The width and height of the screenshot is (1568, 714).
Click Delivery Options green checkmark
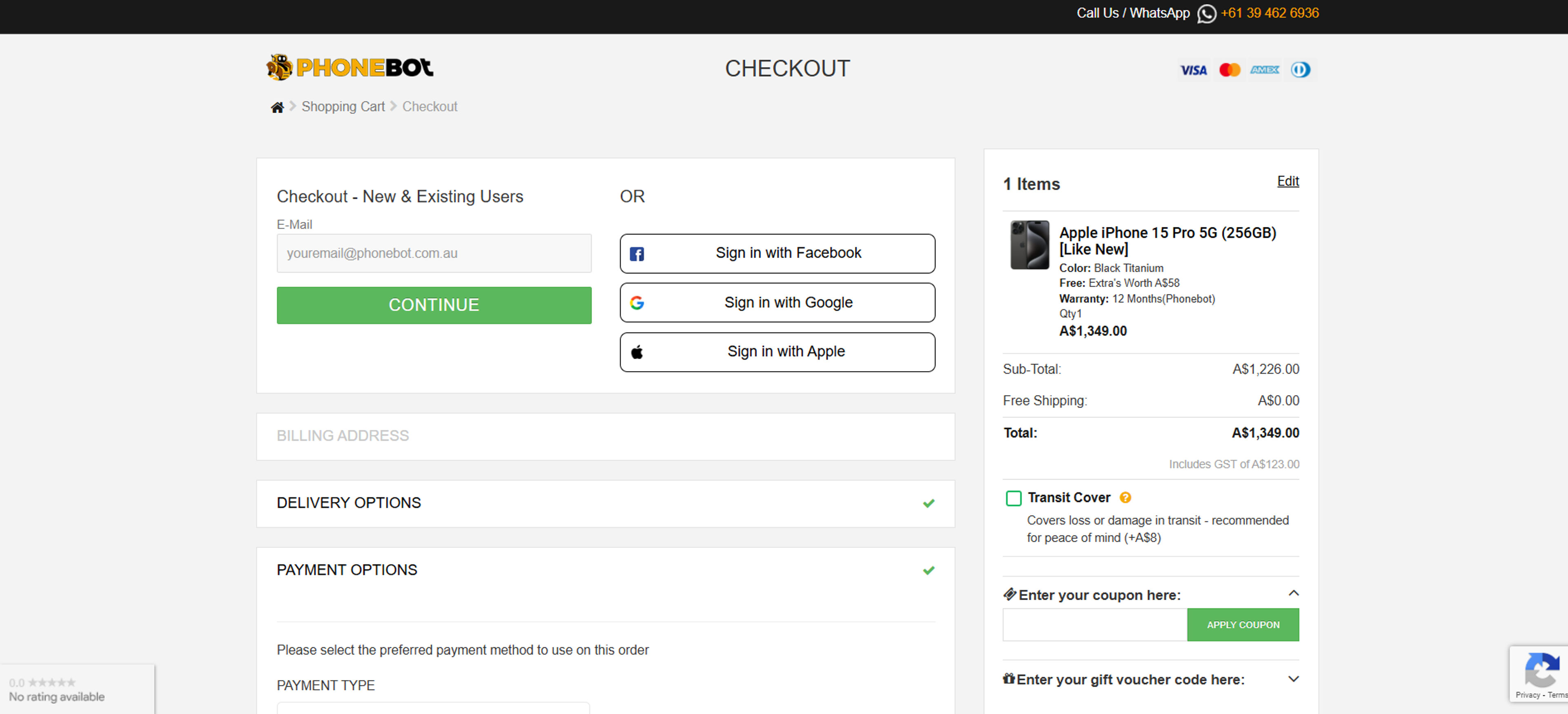[x=928, y=503]
